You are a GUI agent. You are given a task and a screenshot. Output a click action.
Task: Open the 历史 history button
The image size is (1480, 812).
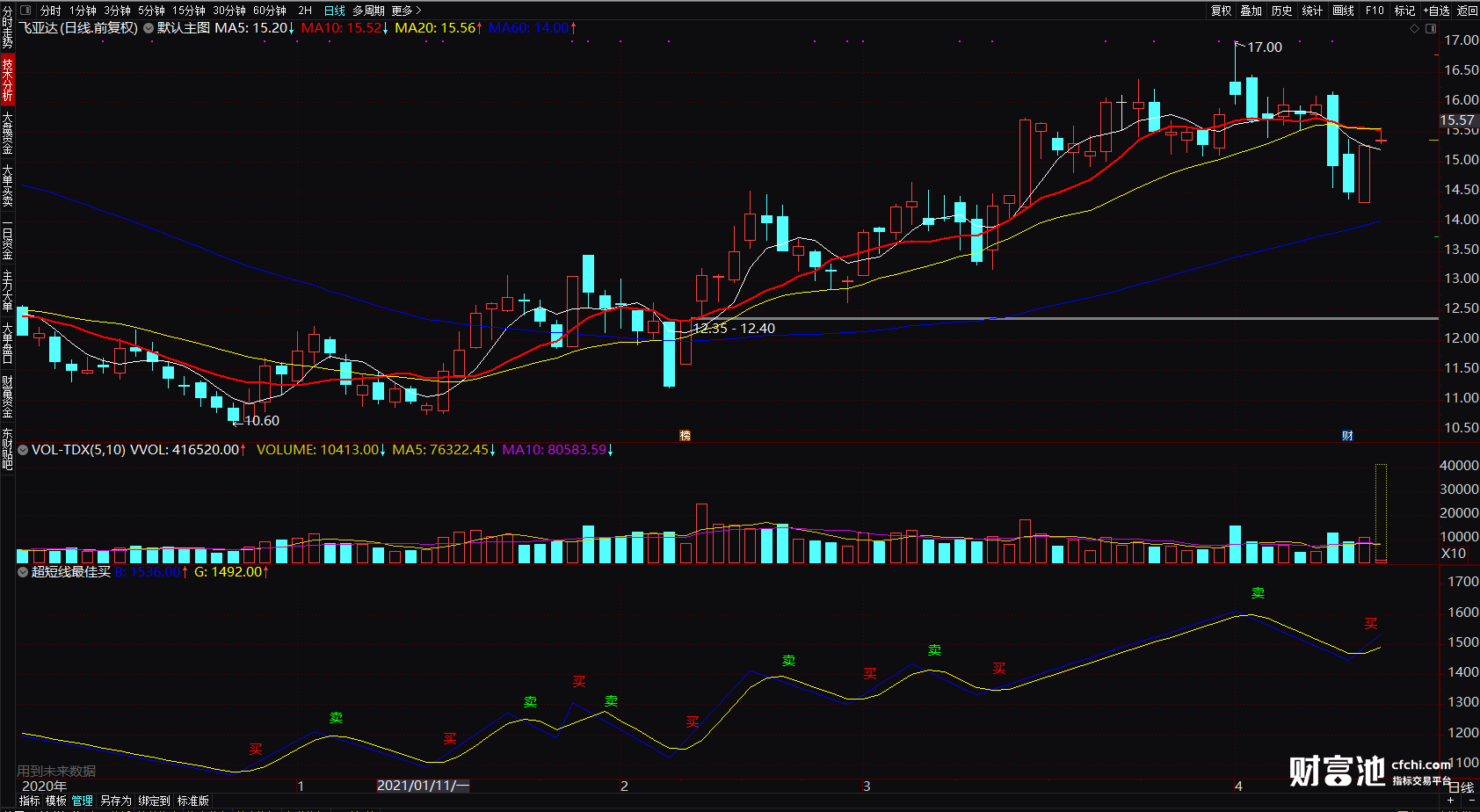[1281, 11]
